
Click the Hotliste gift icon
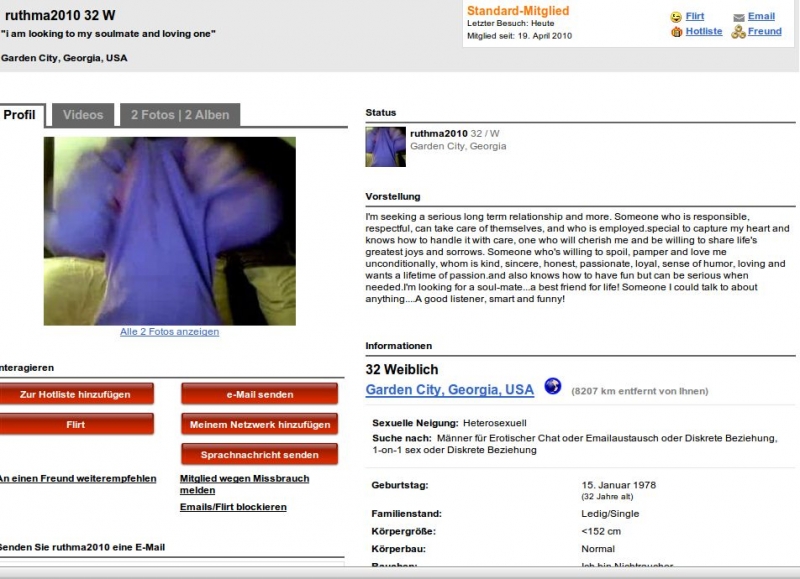point(677,32)
